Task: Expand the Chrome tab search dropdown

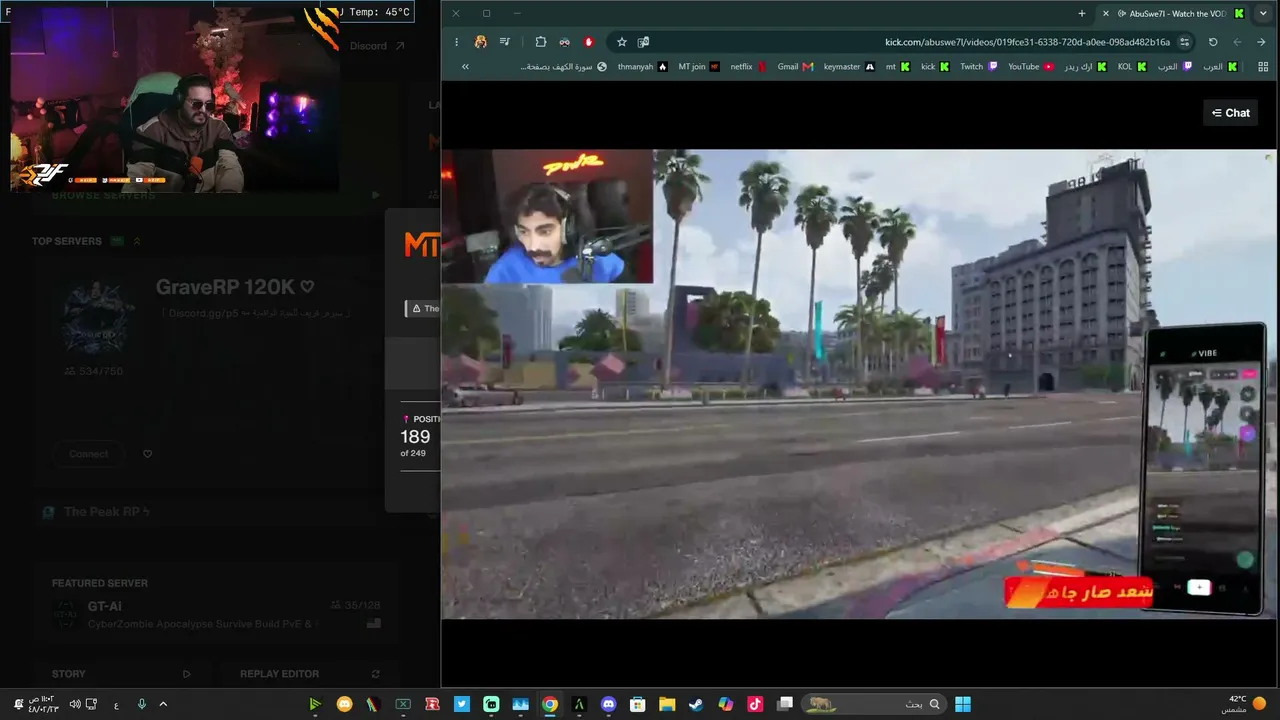Action: [x=1263, y=13]
